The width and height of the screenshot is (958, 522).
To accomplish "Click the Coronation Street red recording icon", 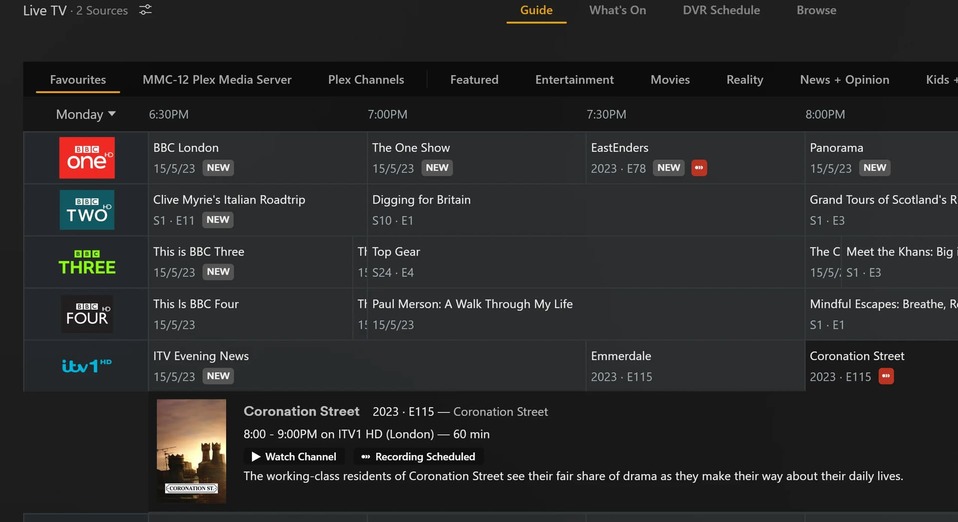I will pos(886,377).
